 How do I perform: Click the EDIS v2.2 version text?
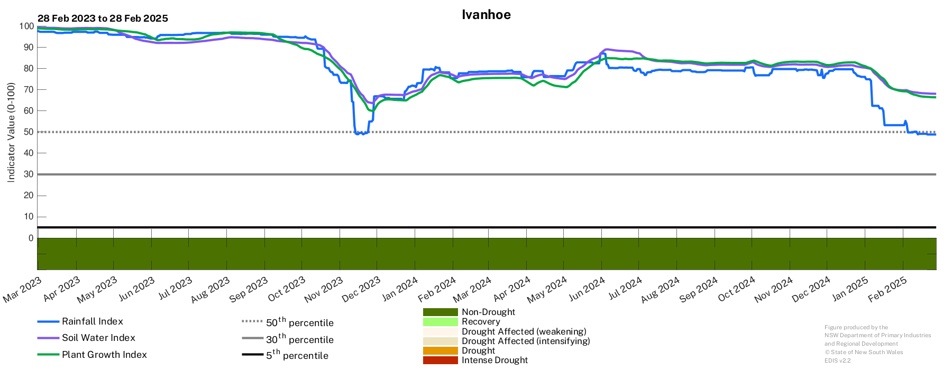[x=837, y=360]
